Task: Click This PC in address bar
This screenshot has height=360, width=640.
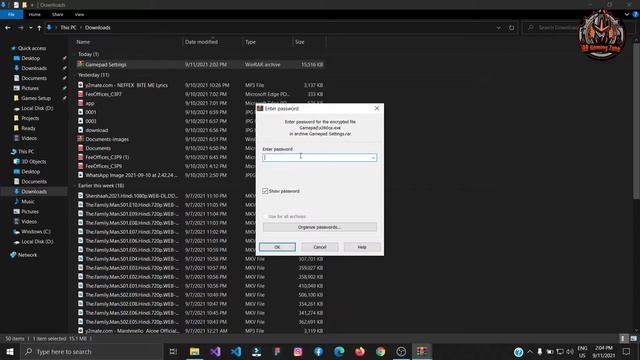Action: click(x=68, y=28)
